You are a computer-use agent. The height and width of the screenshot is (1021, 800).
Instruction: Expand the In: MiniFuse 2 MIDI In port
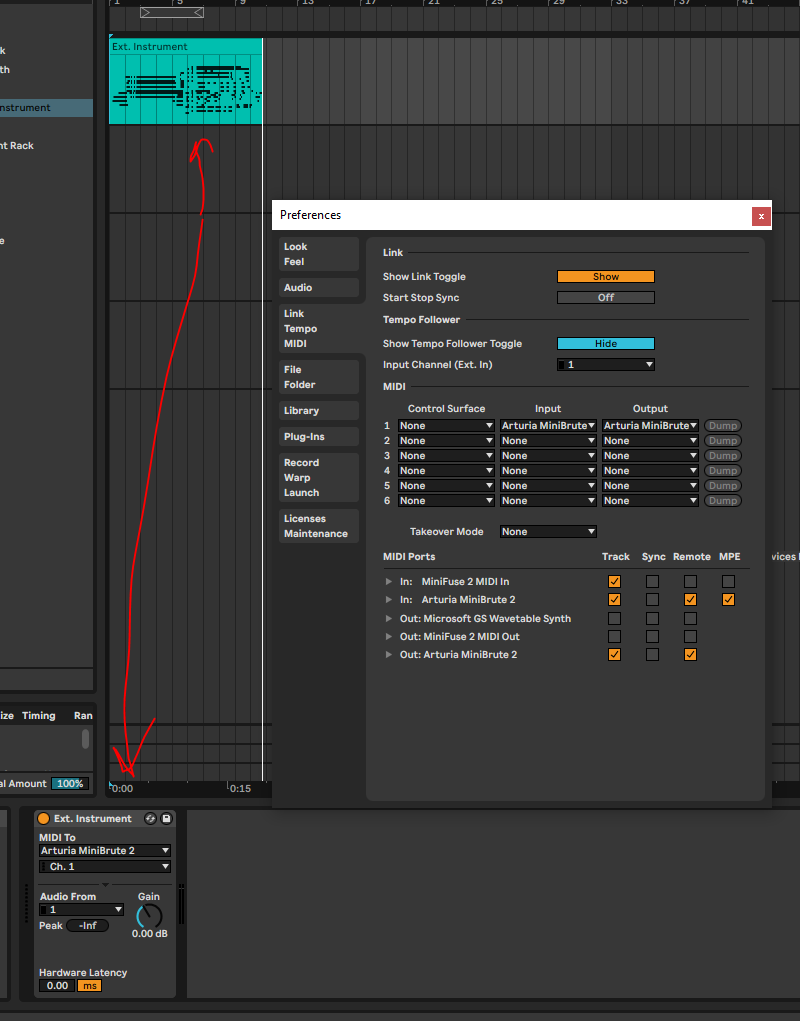point(389,581)
